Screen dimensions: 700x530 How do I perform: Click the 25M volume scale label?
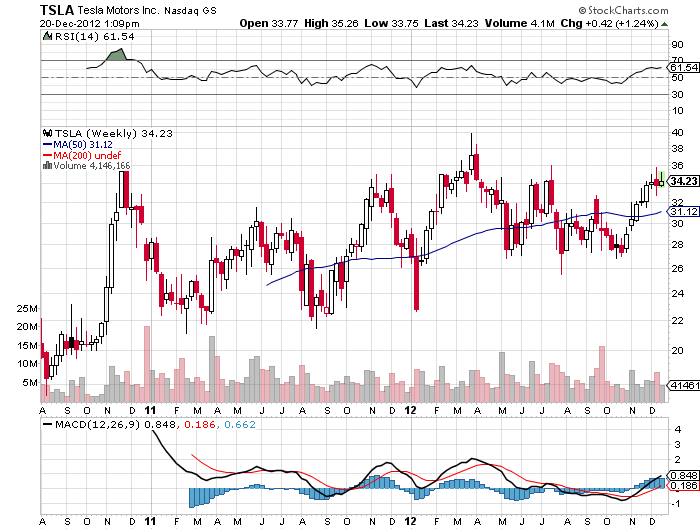pyautogui.click(x=27, y=309)
